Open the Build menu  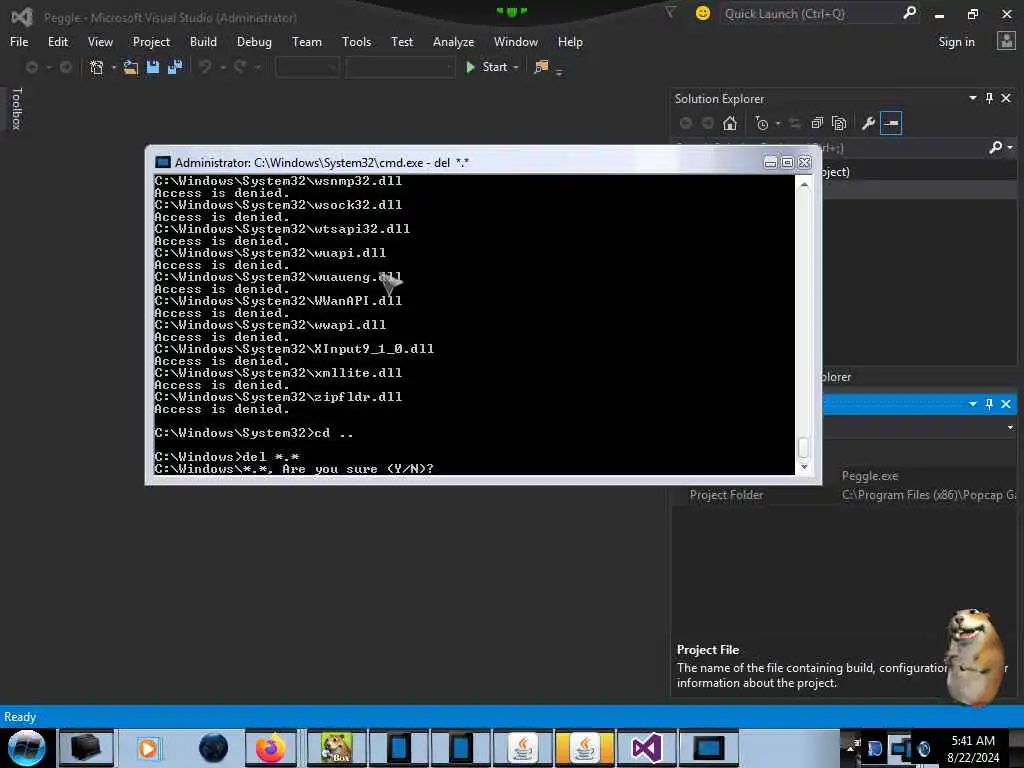coord(203,42)
